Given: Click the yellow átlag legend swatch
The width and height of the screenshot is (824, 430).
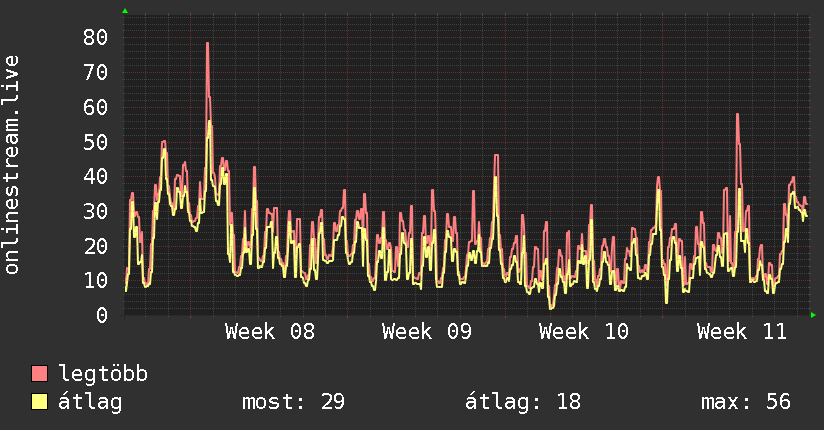Looking at the screenshot, I should 40,402.
